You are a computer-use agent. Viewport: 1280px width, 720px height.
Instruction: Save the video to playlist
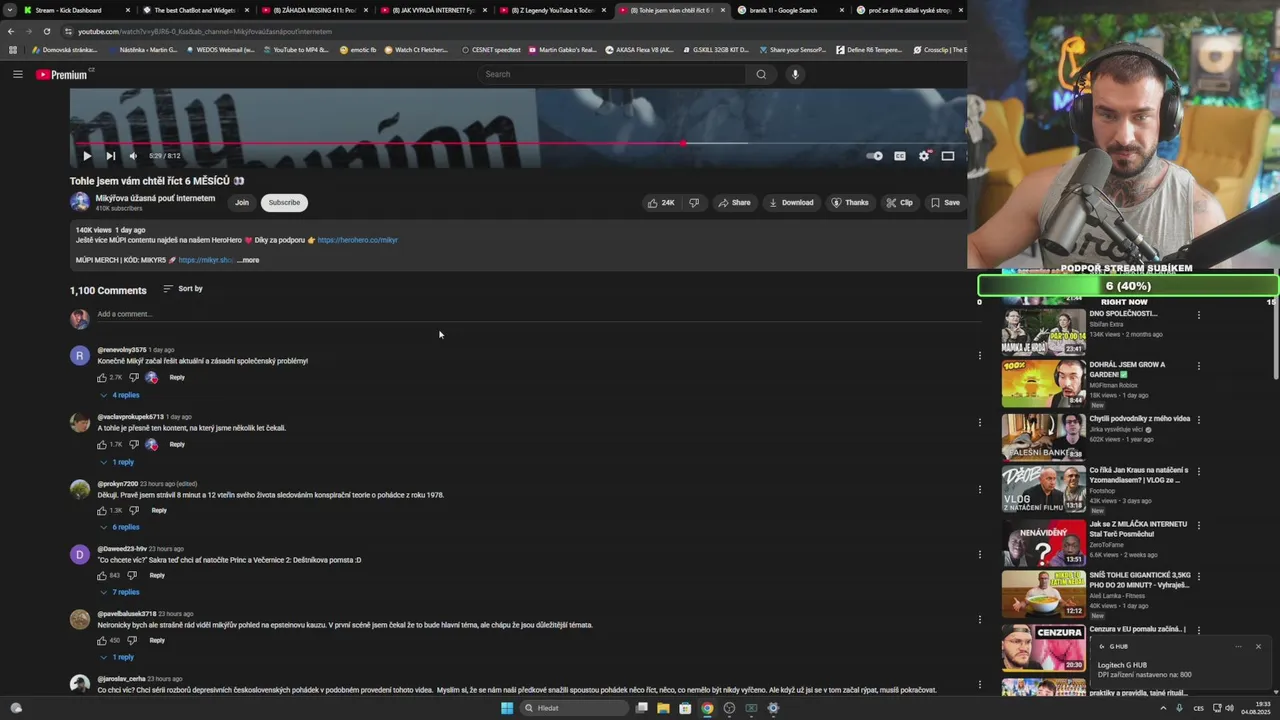tap(945, 203)
